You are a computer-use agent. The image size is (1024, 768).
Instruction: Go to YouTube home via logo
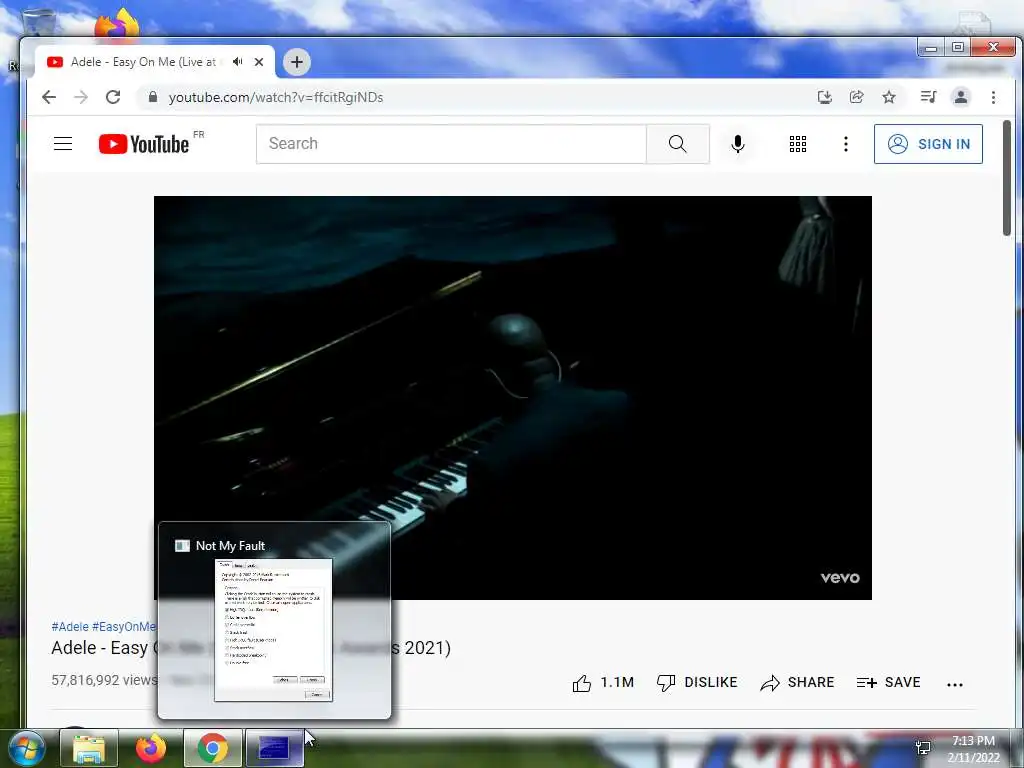(144, 144)
